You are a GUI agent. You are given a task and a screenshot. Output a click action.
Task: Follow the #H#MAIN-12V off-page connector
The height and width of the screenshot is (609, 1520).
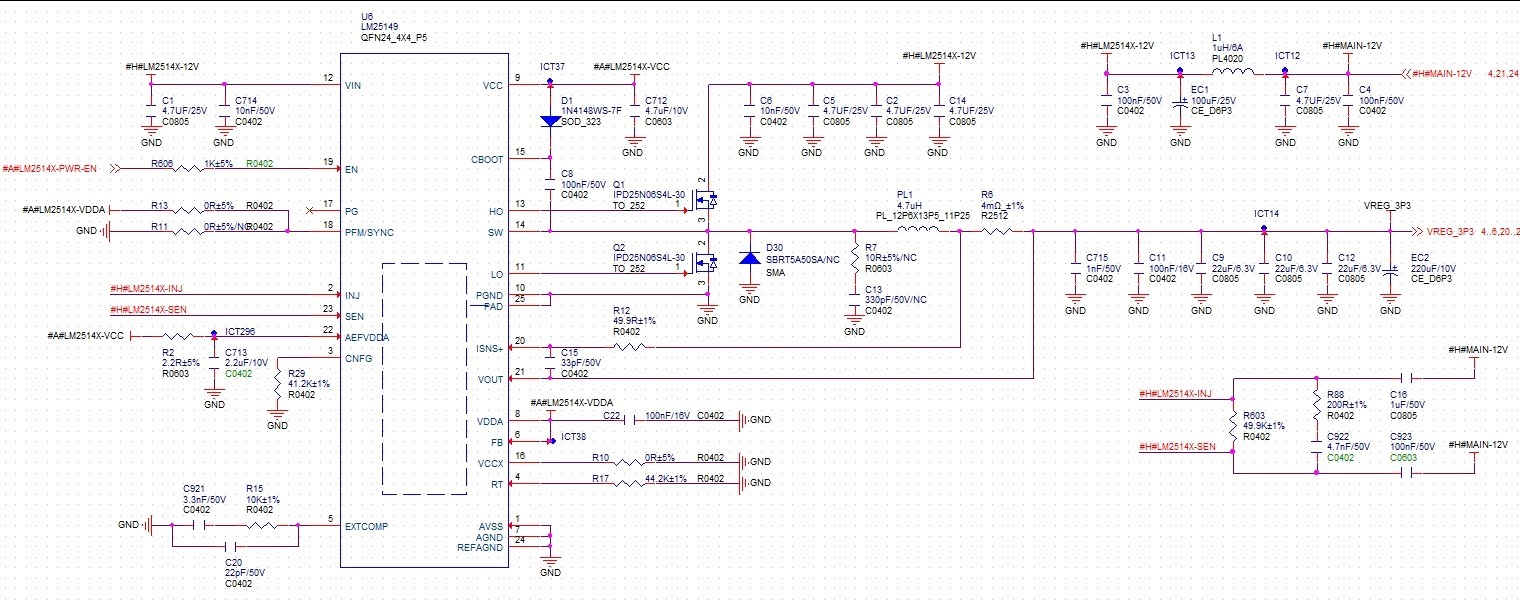[1438, 73]
